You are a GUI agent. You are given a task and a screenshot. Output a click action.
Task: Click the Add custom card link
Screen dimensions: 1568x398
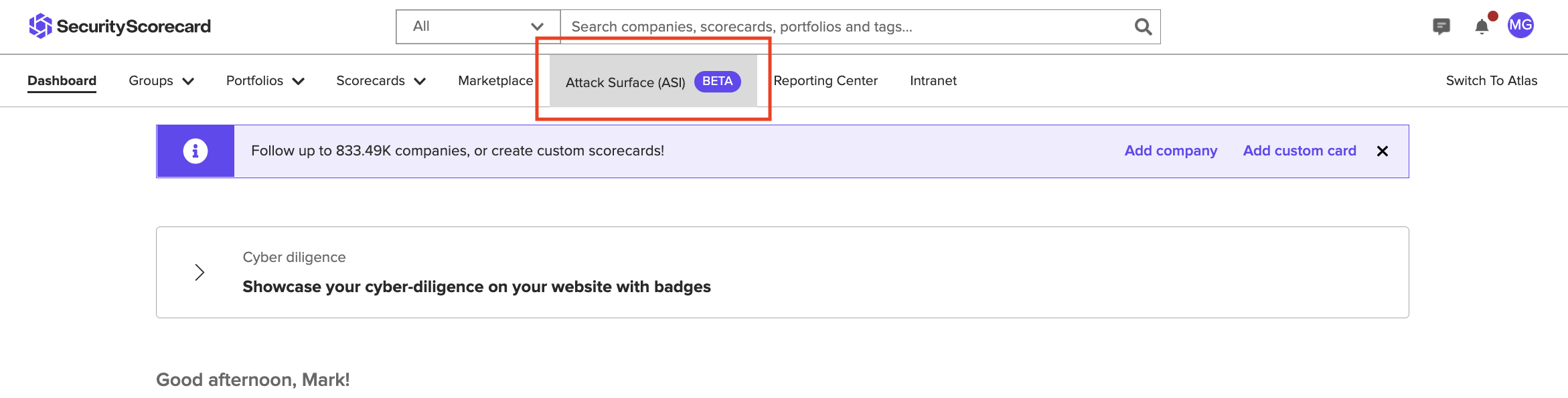(x=1299, y=151)
